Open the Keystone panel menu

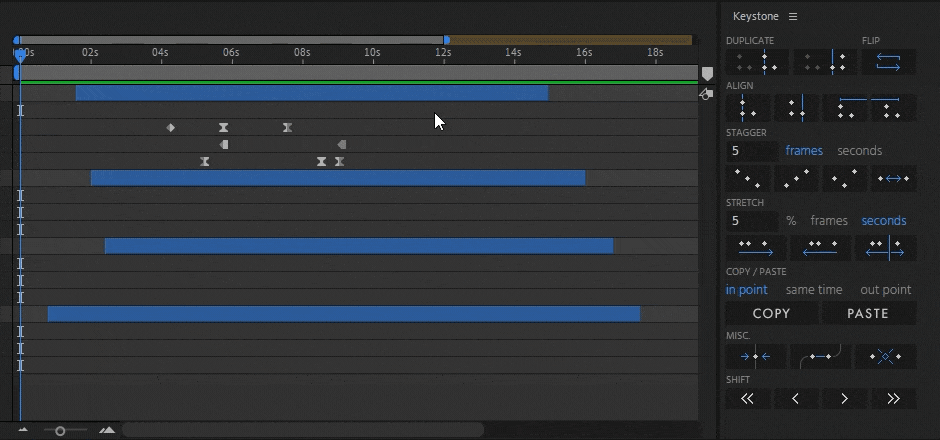(x=793, y=17)
